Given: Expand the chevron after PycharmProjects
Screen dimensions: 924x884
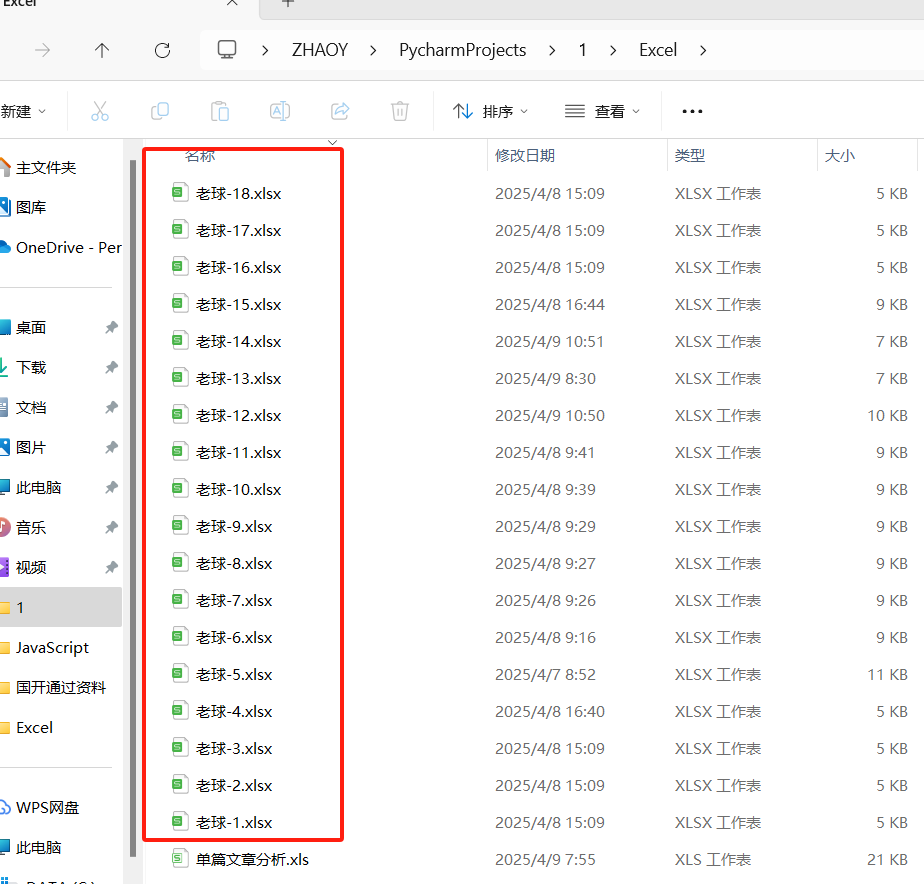Looking at the screenshot, I should 552,51.
